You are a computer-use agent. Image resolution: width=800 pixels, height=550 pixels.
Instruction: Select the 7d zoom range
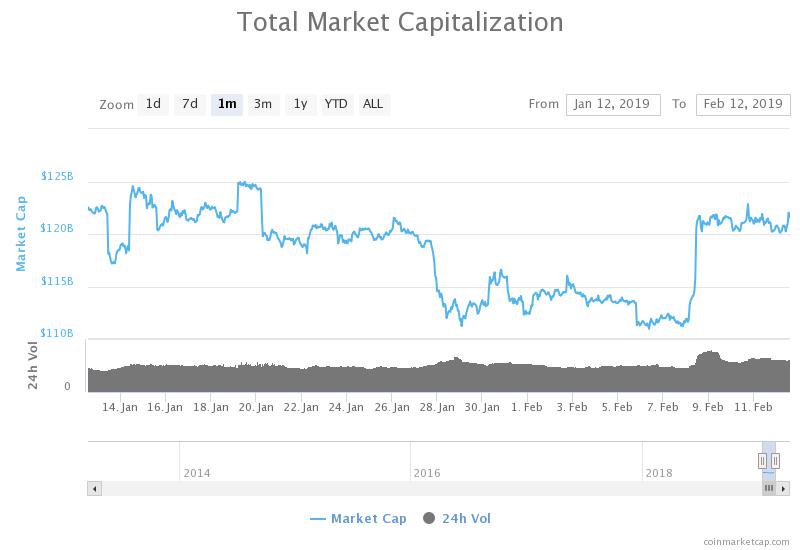click(x=190, y=104)
